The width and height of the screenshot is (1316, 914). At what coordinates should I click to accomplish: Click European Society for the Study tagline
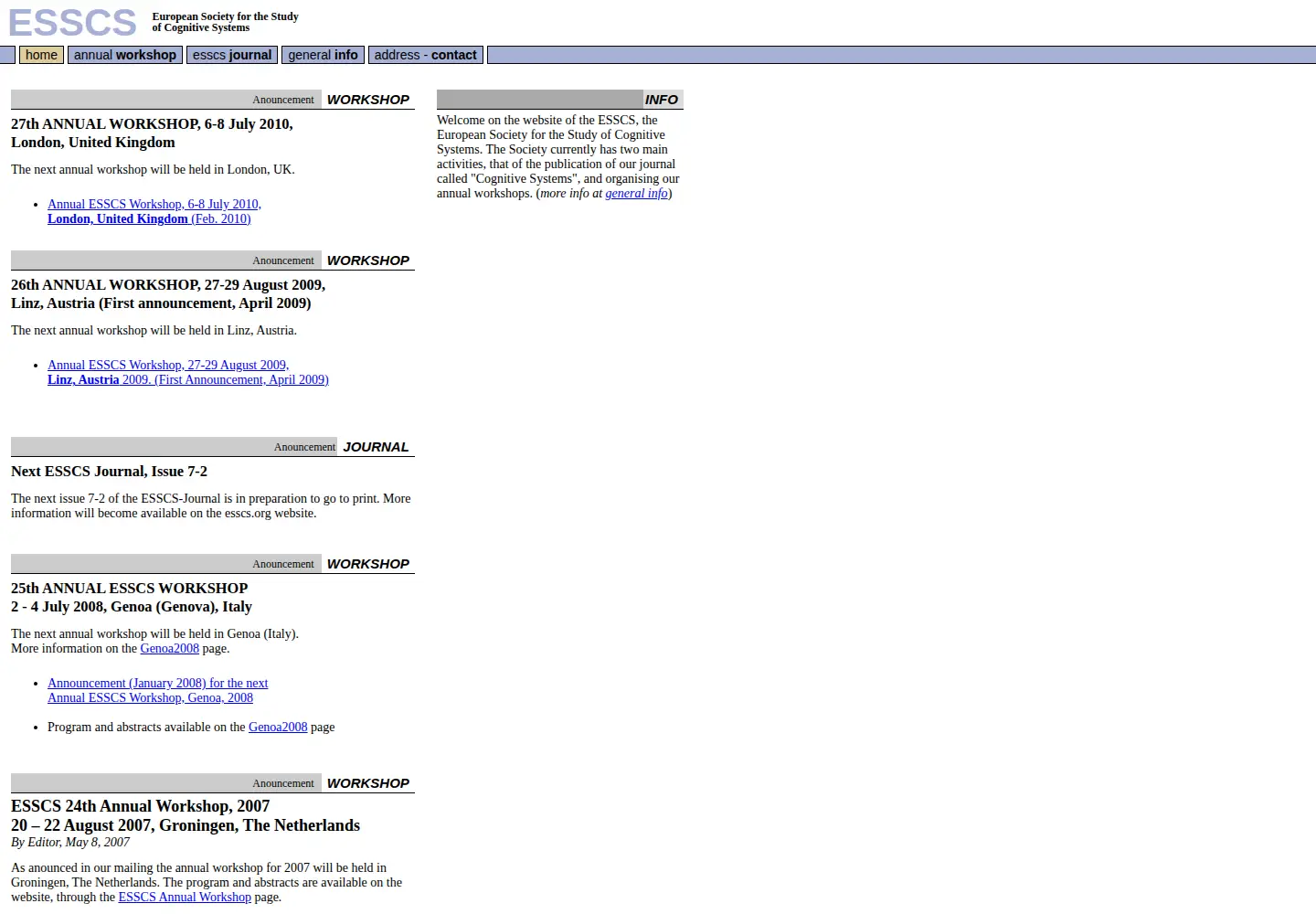point(225,22)
